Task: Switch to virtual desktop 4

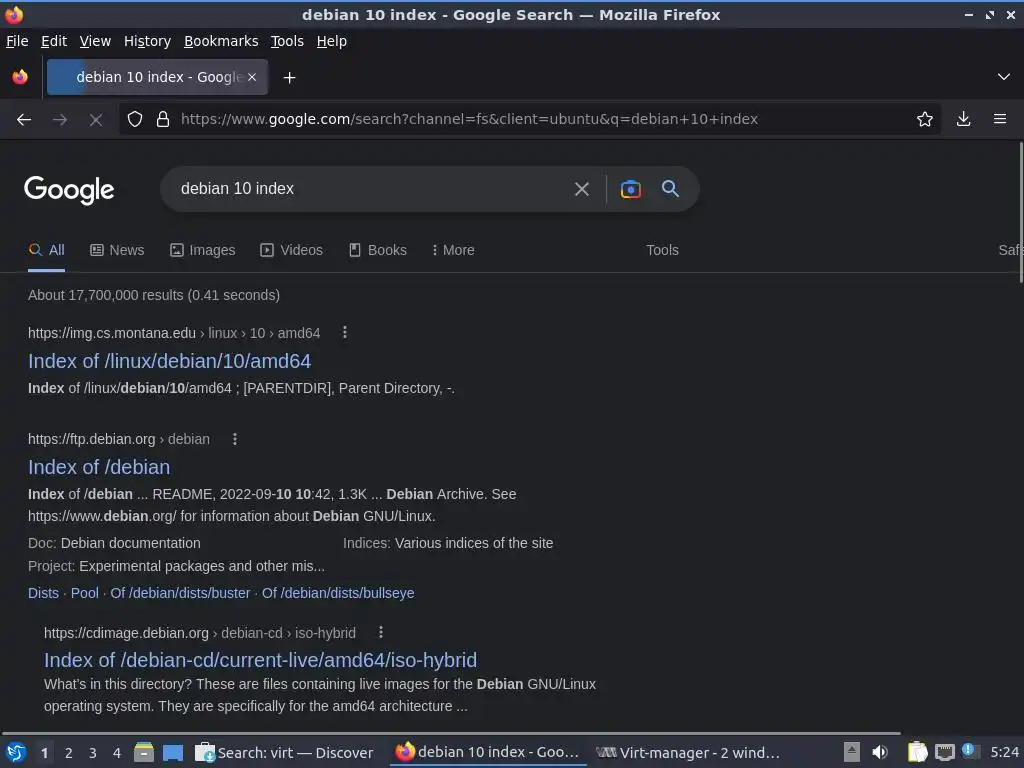Action: [x=117, y=753]
